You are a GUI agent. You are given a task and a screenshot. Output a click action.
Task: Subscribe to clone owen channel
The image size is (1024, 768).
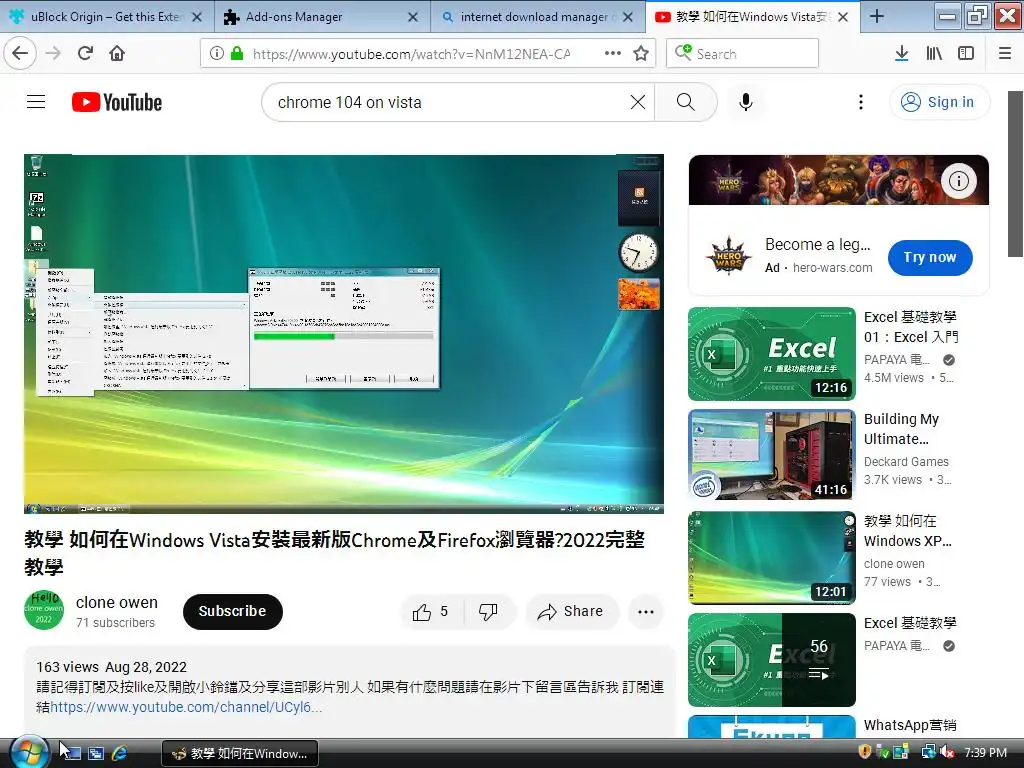click(x=232, y=612)
